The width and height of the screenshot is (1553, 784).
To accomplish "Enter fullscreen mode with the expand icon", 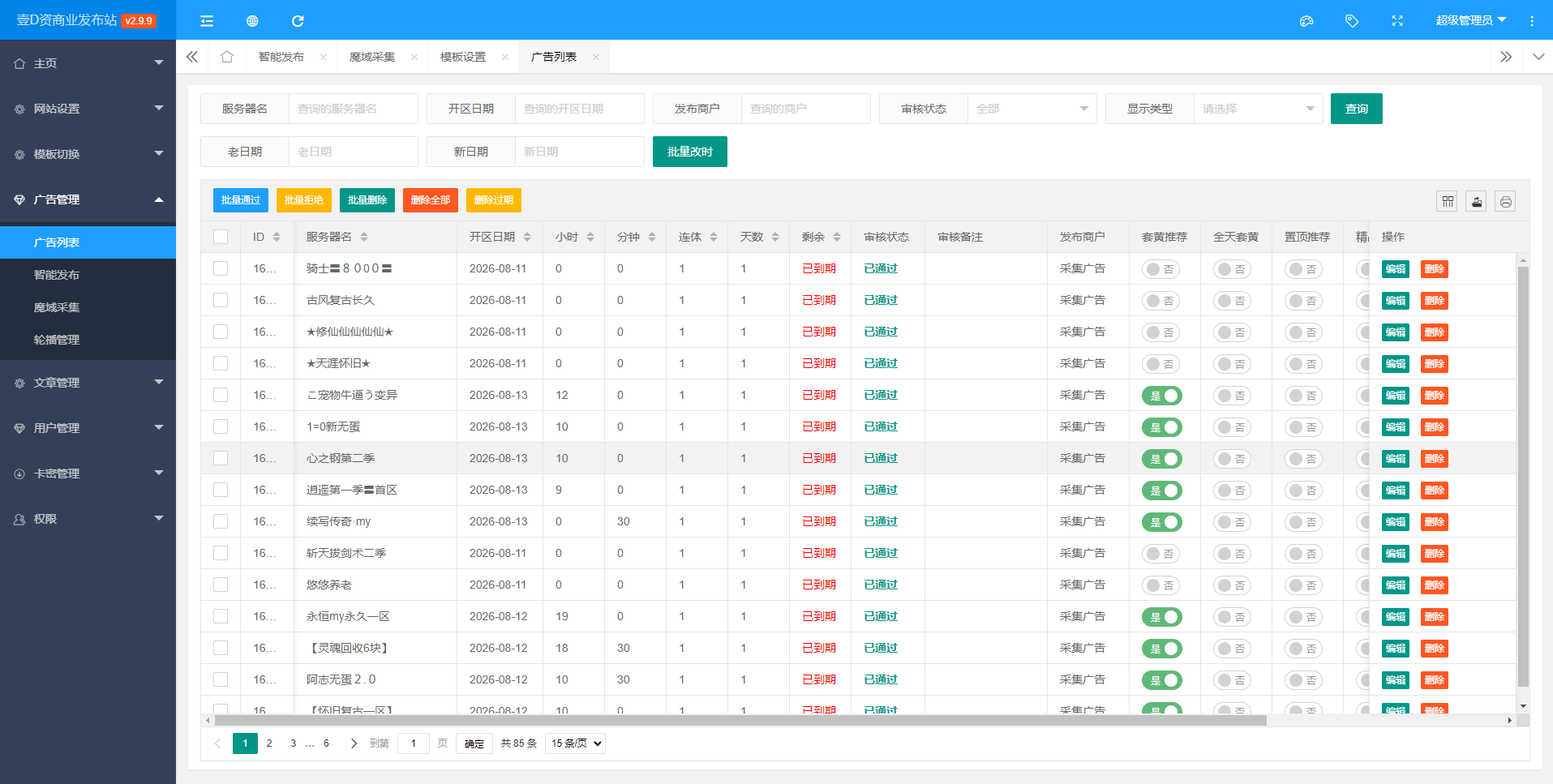I will coord(1397,21).
